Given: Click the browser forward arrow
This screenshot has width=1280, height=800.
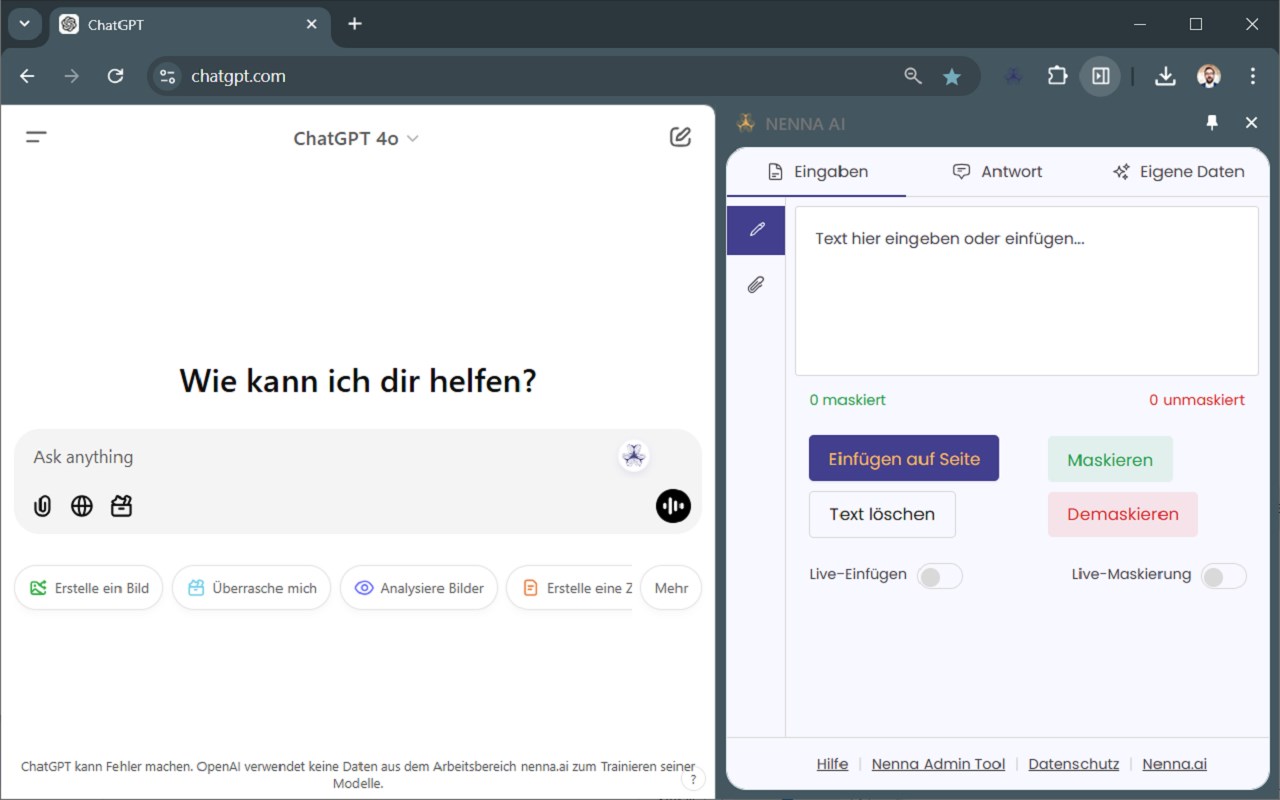Looking at the screenshot, I should 71,76.
